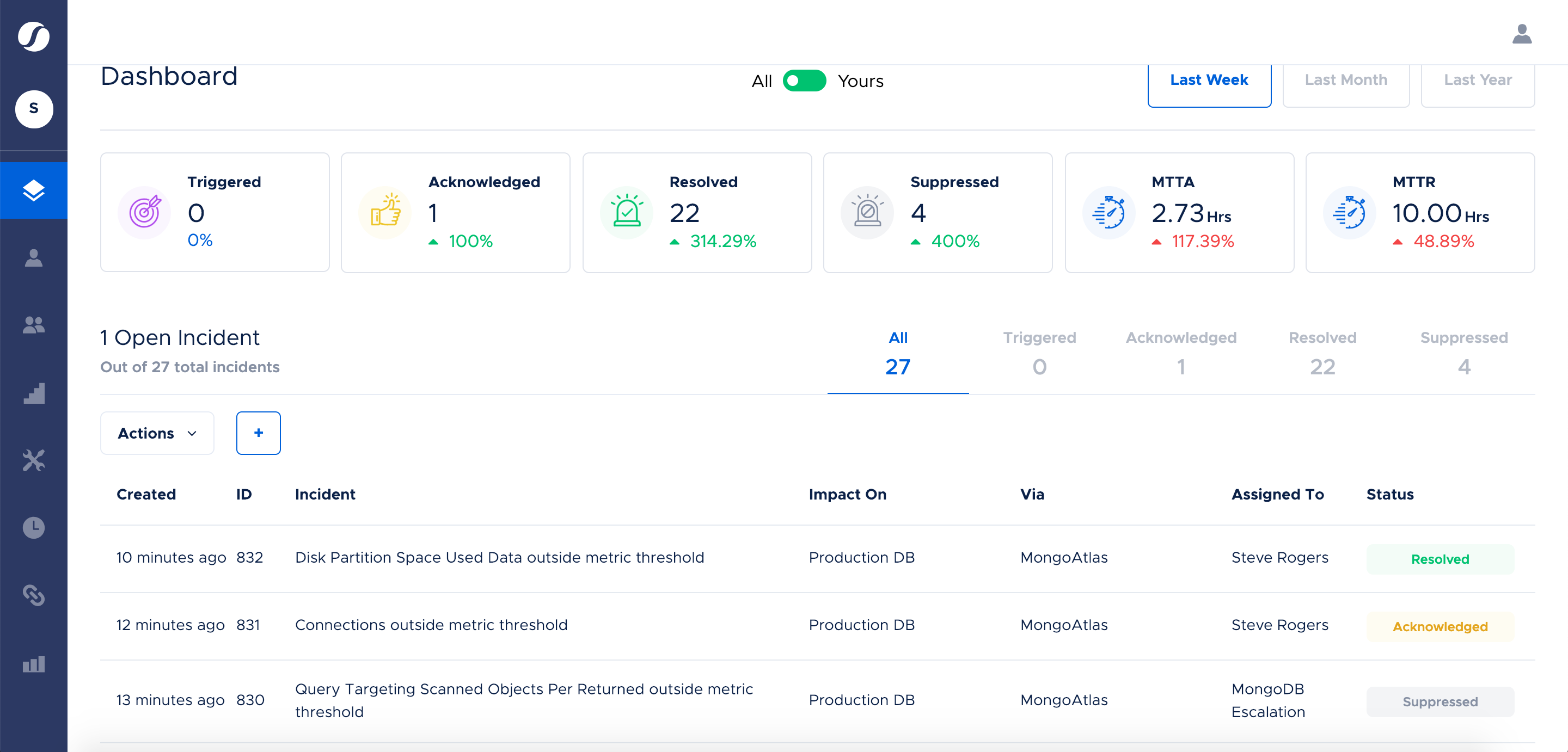Expand the Actions dropdown

[157, 433]
